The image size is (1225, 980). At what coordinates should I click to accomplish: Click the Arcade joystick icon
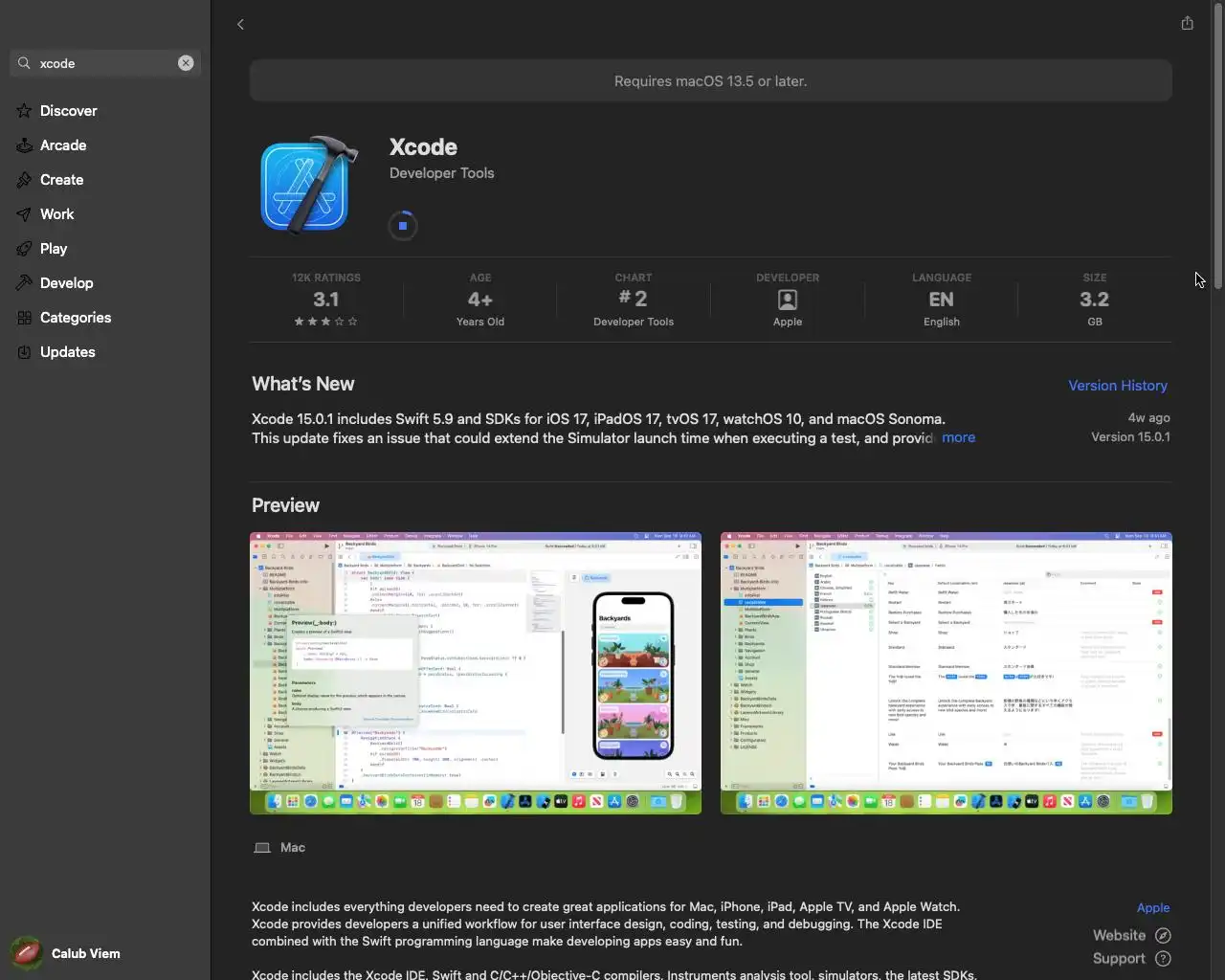[24, 145]
